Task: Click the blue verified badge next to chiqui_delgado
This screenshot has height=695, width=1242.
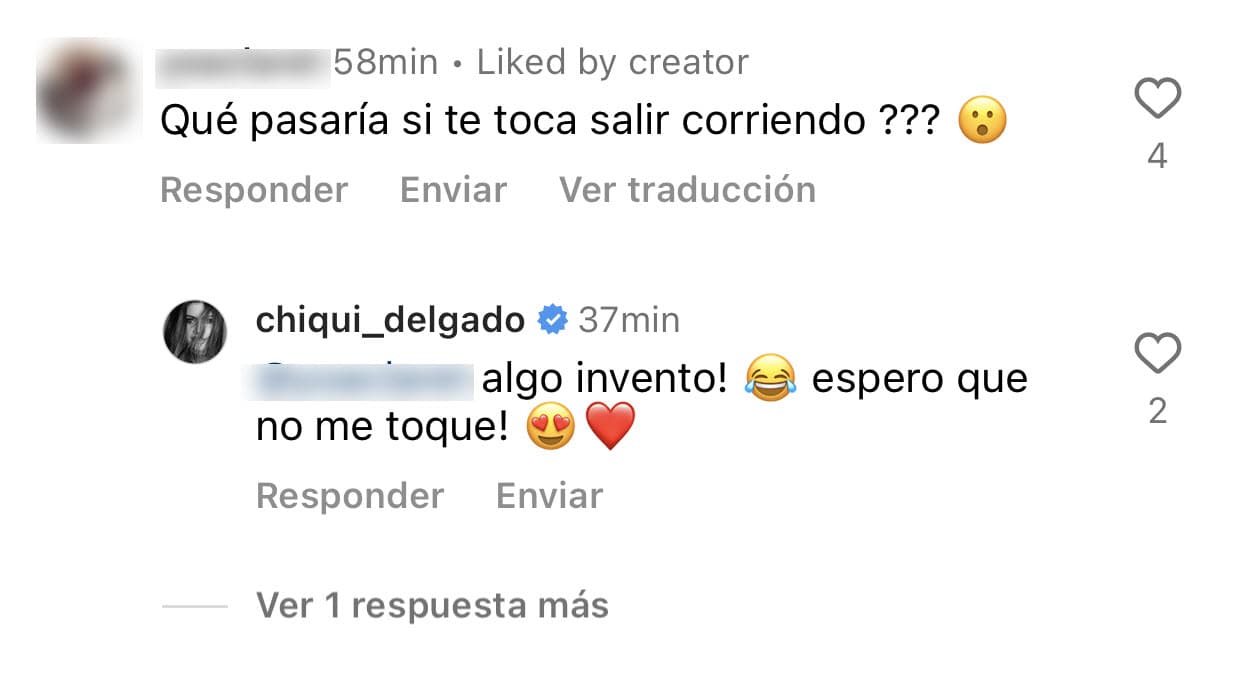Action: point(550,319)
